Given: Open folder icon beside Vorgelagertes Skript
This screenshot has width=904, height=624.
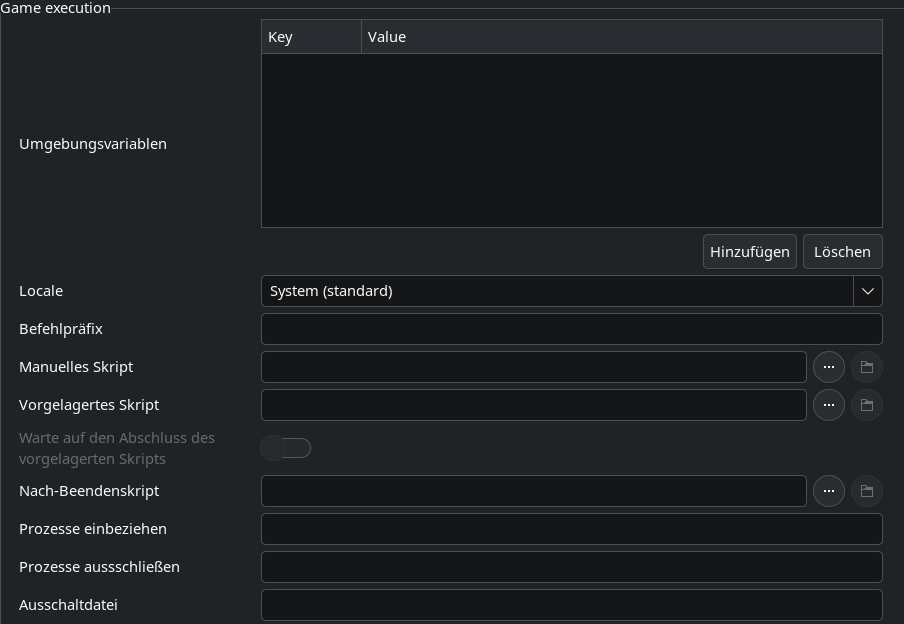Looking at the screenshot, I should (x=867, y=405).
